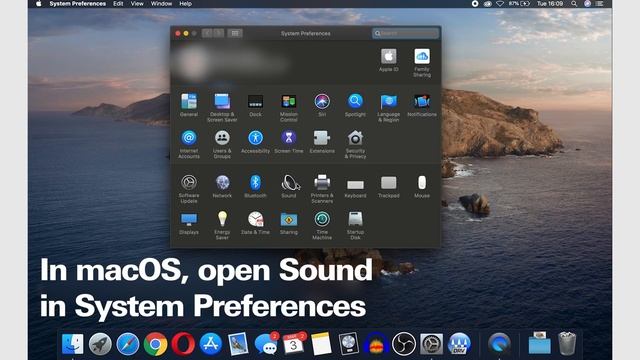Open Energy Saver preferences
This screenshot has width=640, height=360.
point(222,225)
